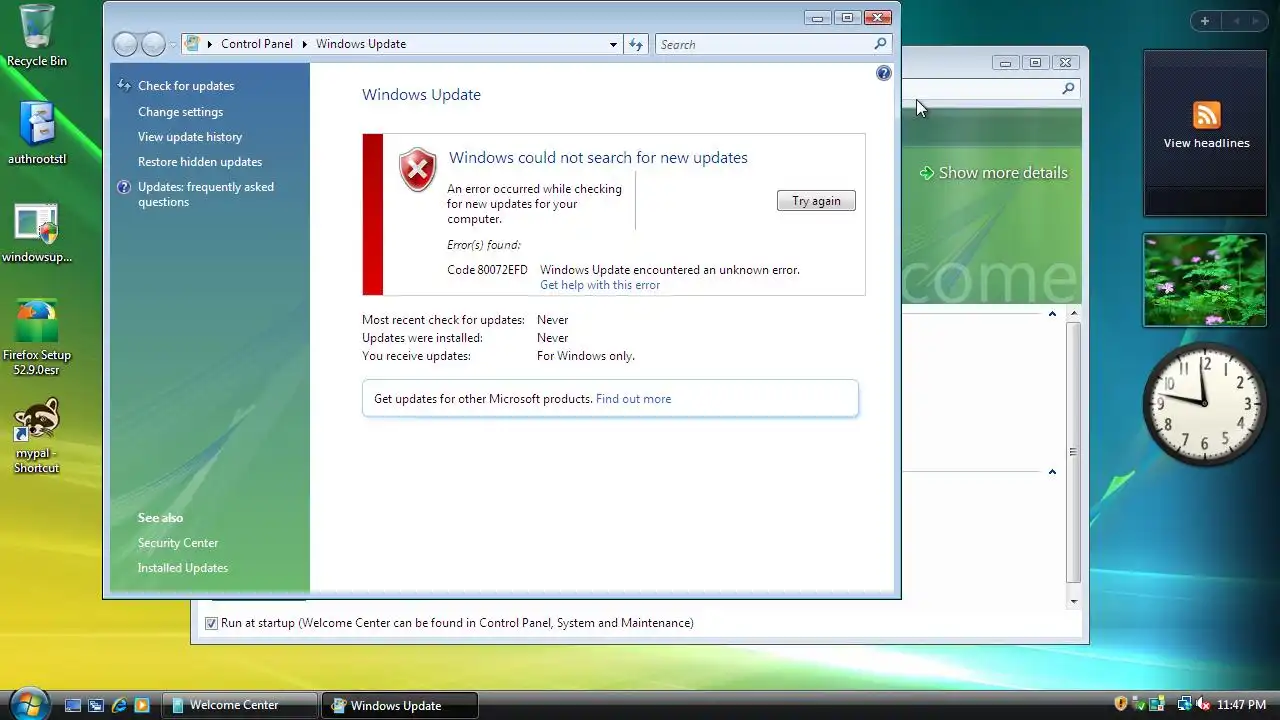Screen dimensions: 1280x720
Task: Click Show desktop quick launch icon
Action: [73, 705]
